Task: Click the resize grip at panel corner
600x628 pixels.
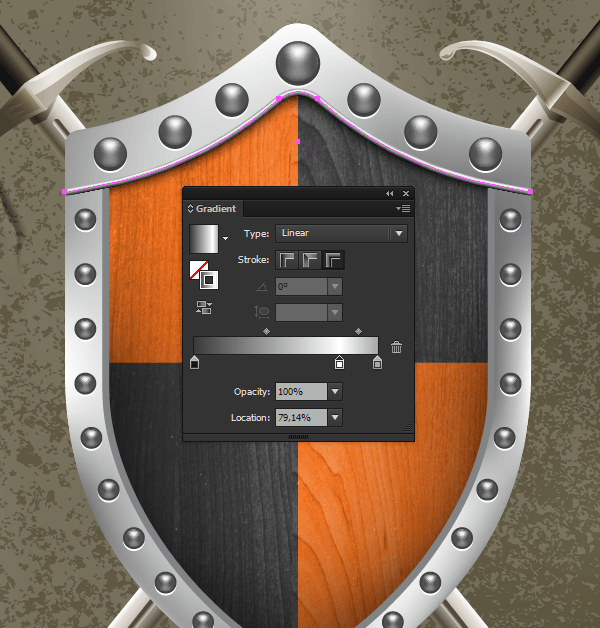Action: (x=408, y=427)
